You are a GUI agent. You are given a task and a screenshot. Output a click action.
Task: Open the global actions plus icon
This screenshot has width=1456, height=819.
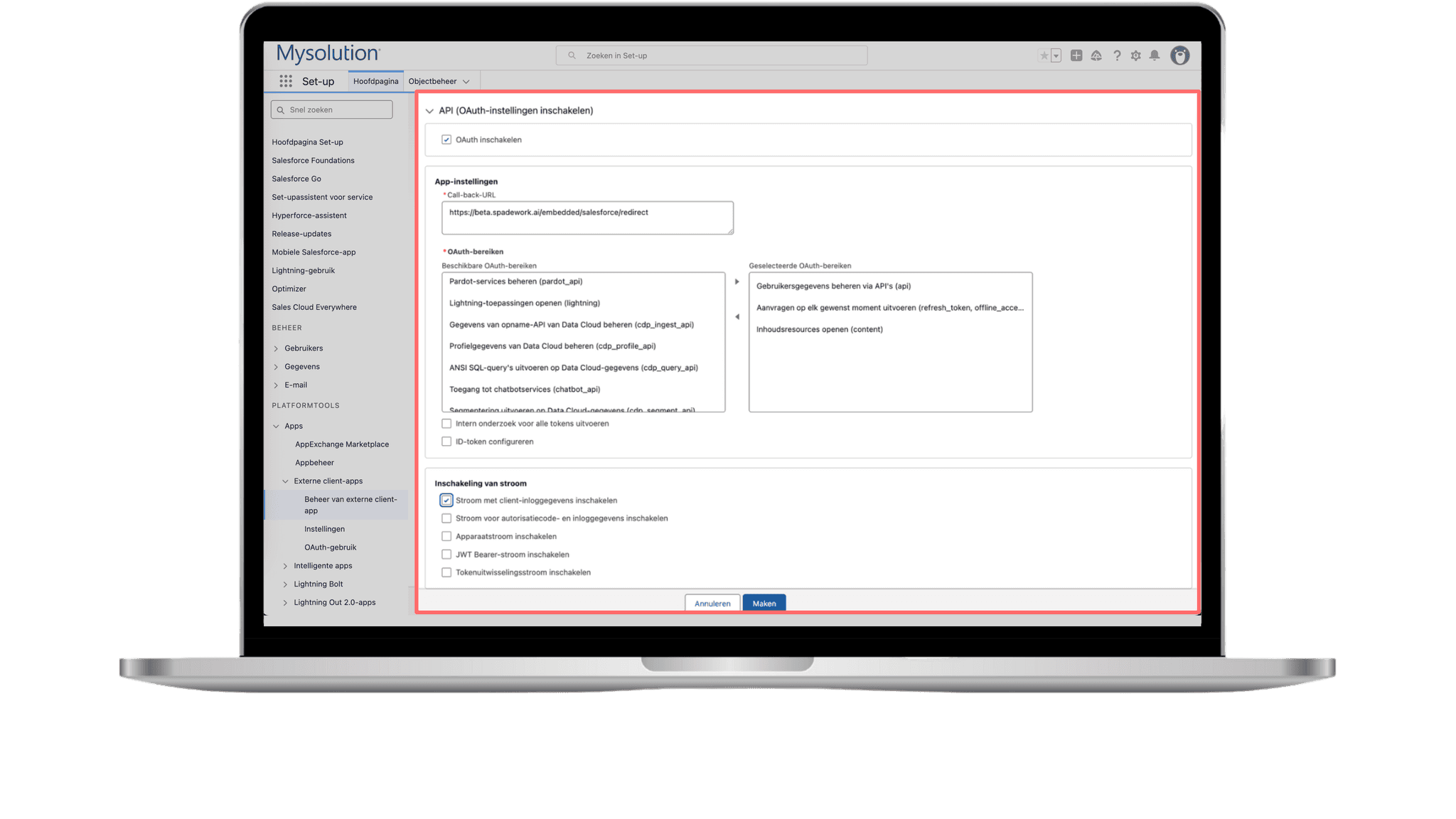click(1076, 55)
